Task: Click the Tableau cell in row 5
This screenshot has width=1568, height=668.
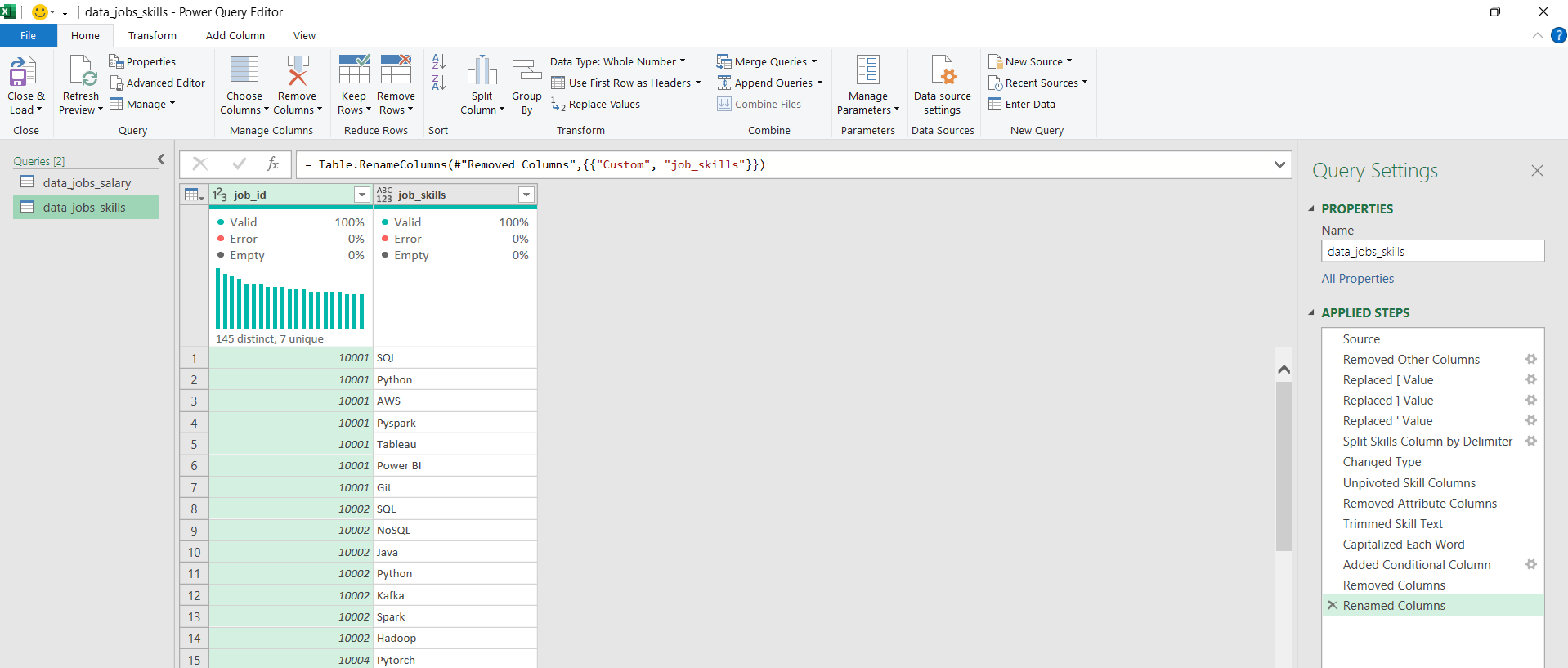Action: click(x=455, y=444)
